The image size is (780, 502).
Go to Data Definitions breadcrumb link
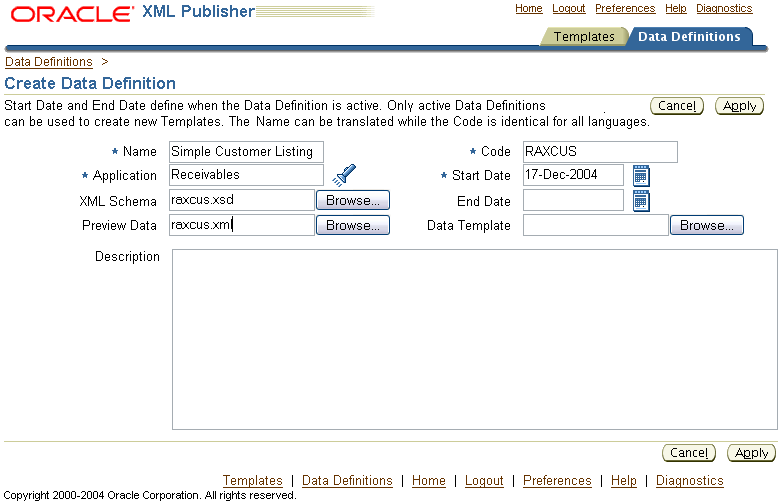49,62
